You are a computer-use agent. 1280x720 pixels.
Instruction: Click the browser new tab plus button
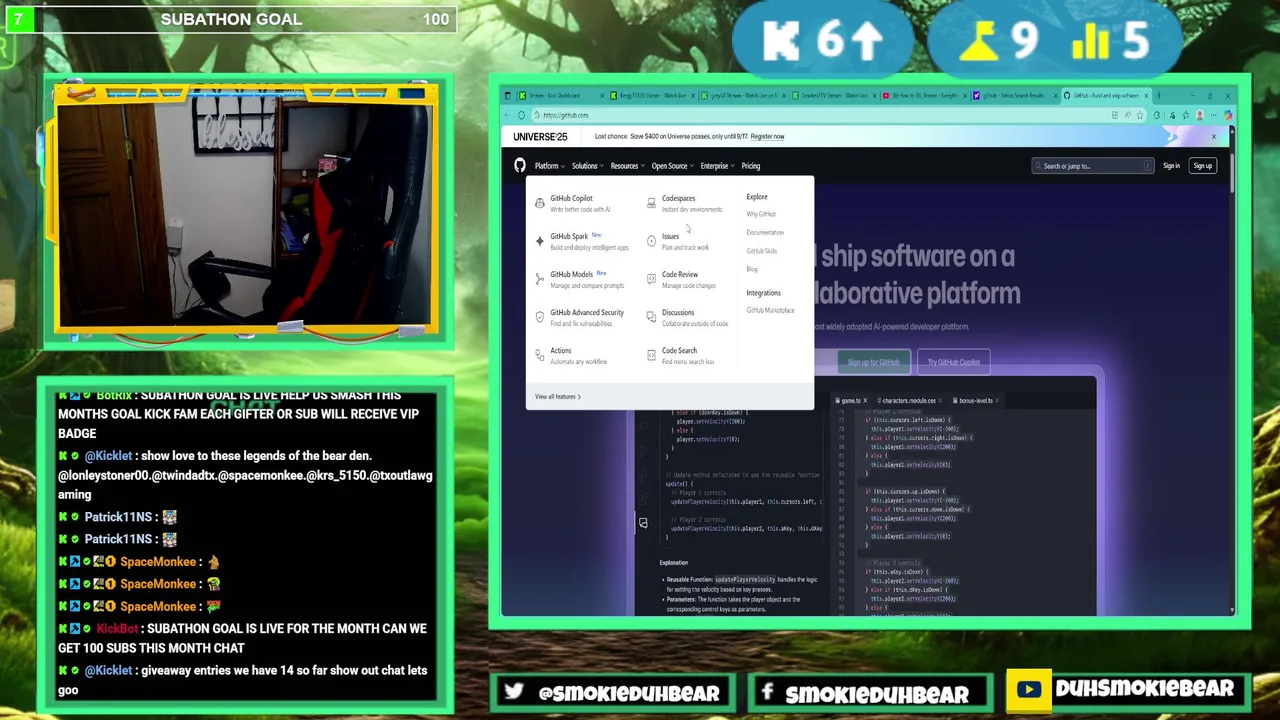(1157, 96)
